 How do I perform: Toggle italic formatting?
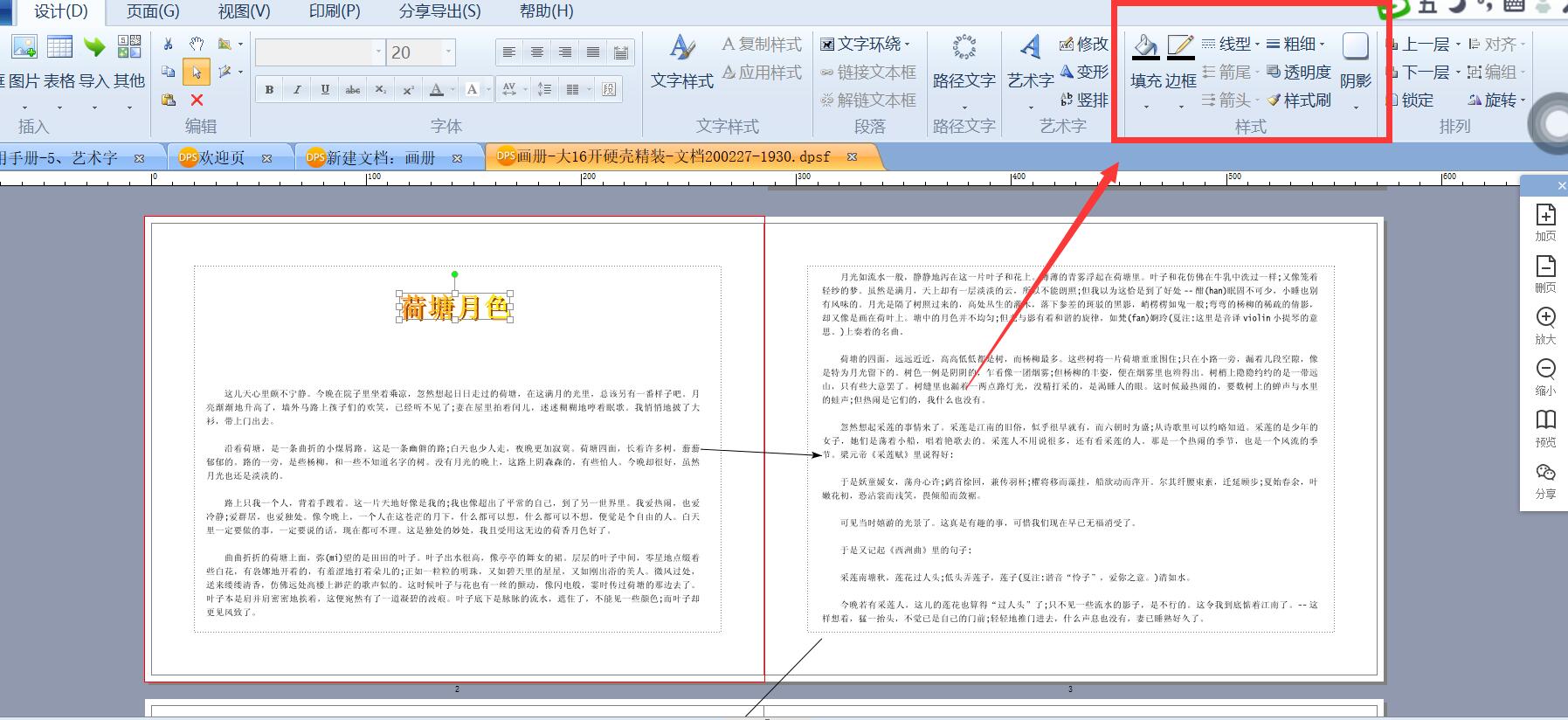[297, 89]
